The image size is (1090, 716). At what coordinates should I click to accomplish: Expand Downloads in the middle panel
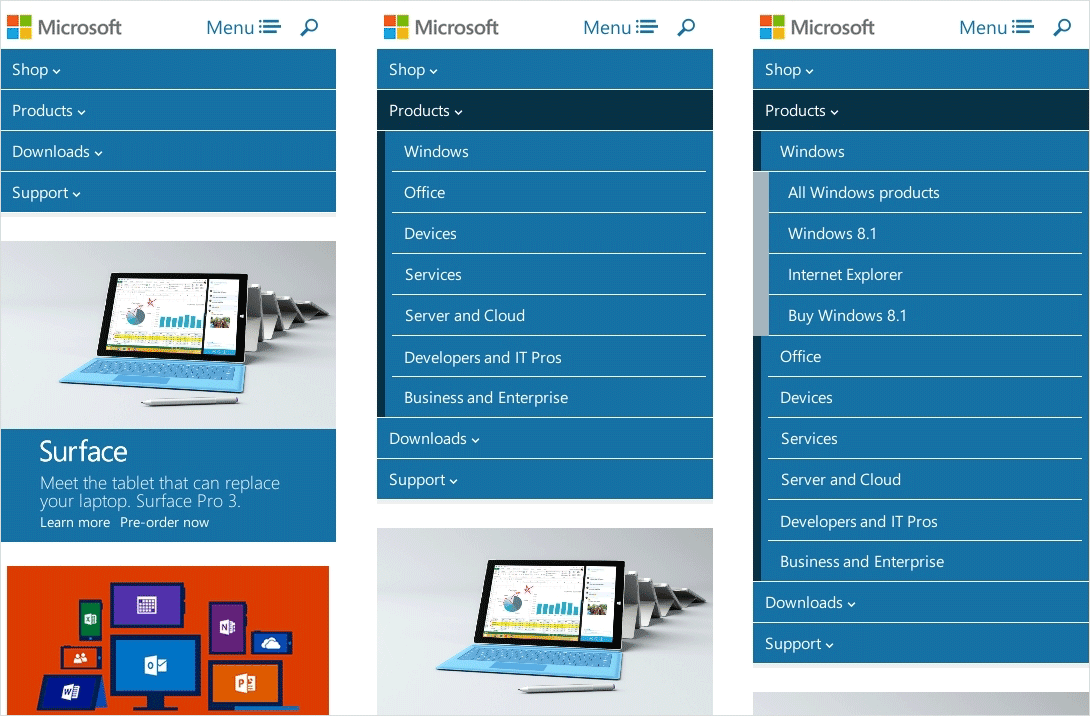click(x=545, y=439)
